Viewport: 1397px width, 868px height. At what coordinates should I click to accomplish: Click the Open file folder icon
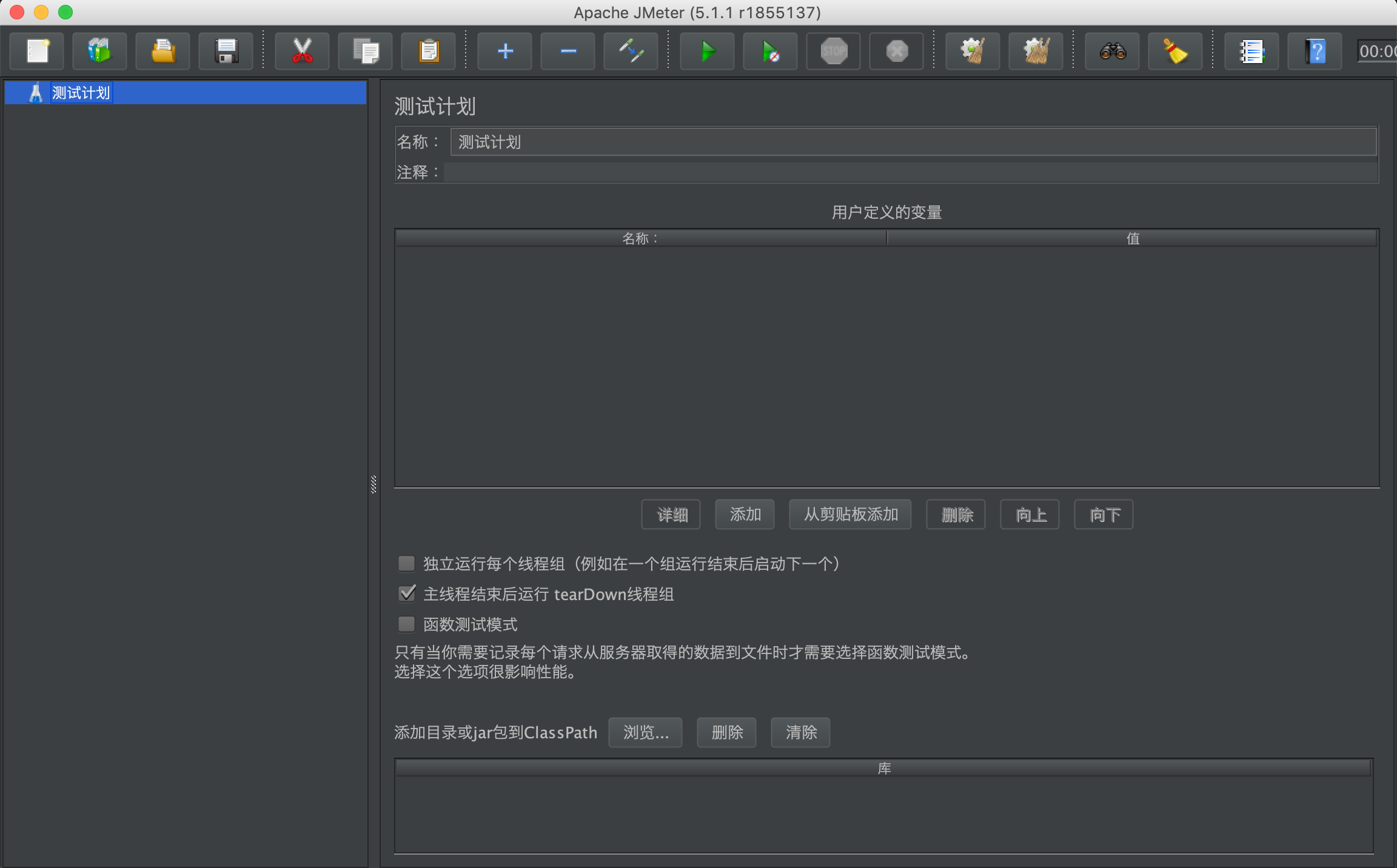[162, 52]
